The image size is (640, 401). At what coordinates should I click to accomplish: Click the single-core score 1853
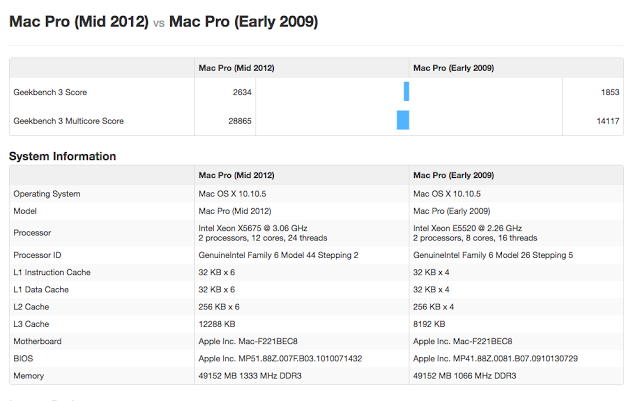click(x=610, y=92)
